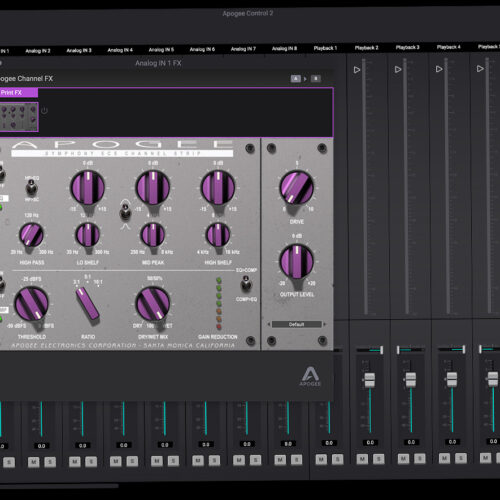Click the LO SHELF frequency knob
500x500 pixels.
[87, 235]
